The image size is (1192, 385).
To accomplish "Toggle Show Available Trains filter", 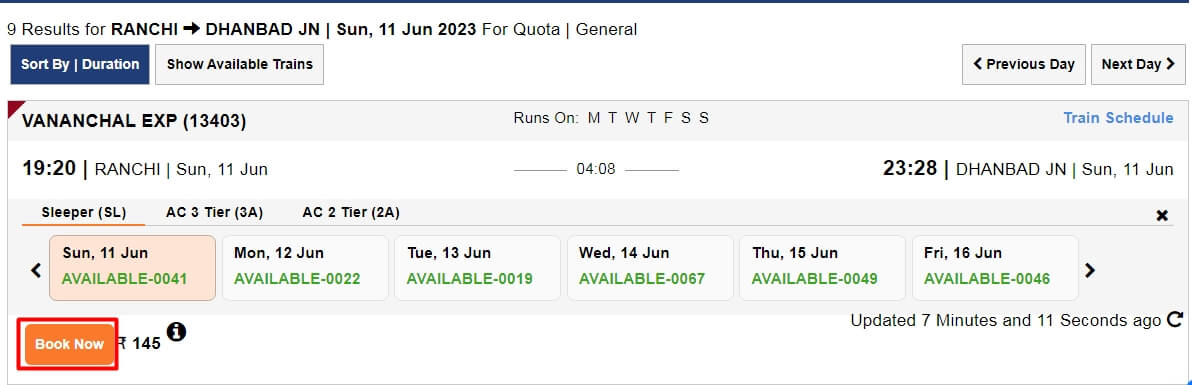I will coord(239,64).
